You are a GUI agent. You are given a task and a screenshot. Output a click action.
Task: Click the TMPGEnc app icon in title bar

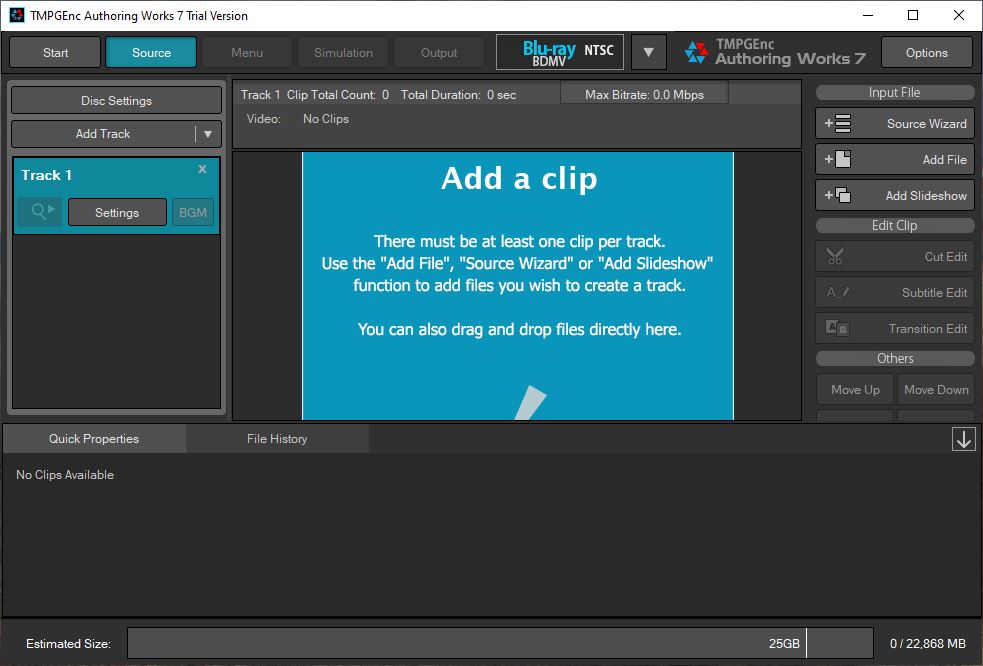pos(17,15)
